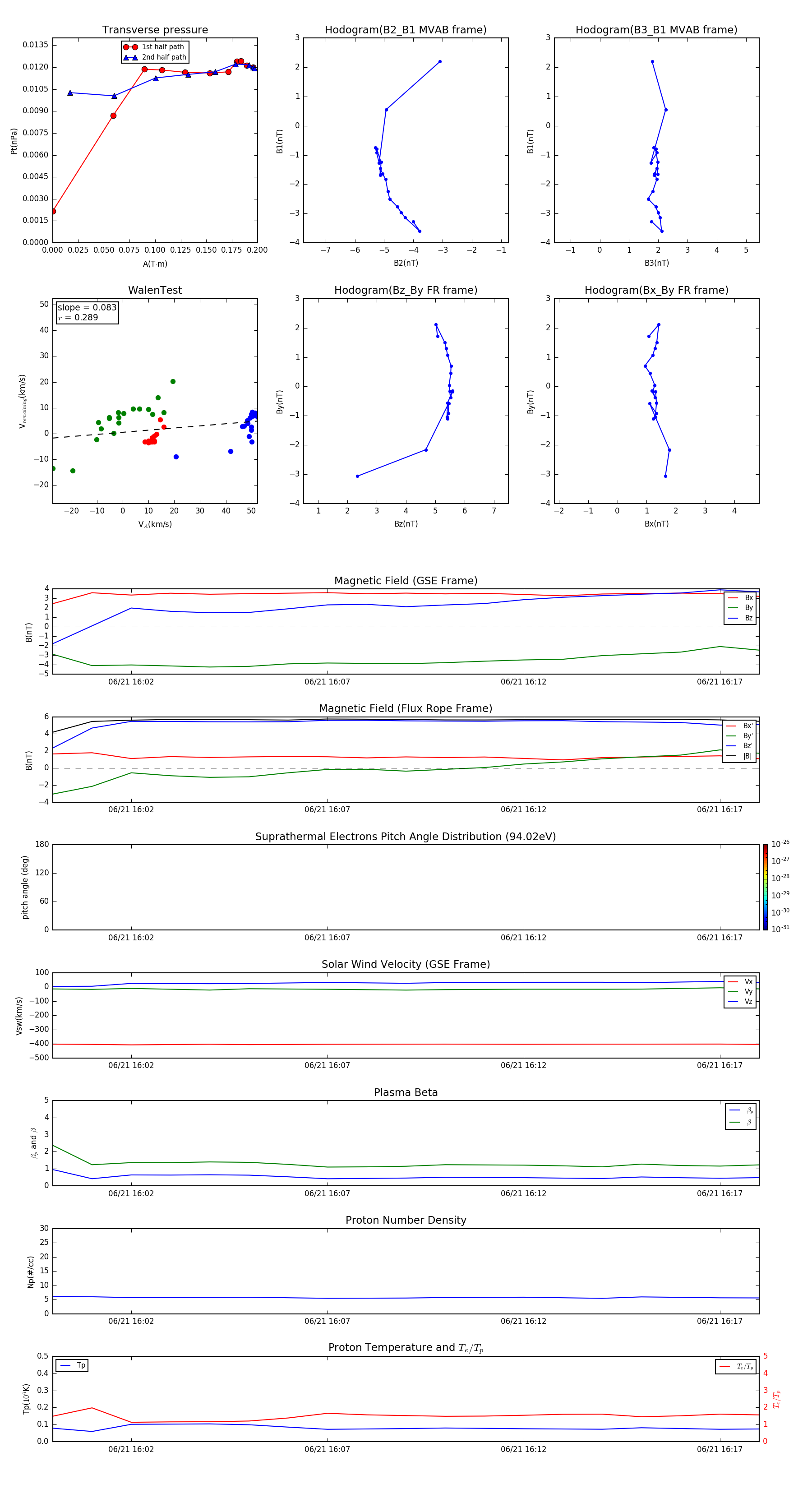This screenshot has width=812, height=1489.
Task: Select the Bz' legend entry in the Flux Rope plot
Action: (x=739, y=746)
